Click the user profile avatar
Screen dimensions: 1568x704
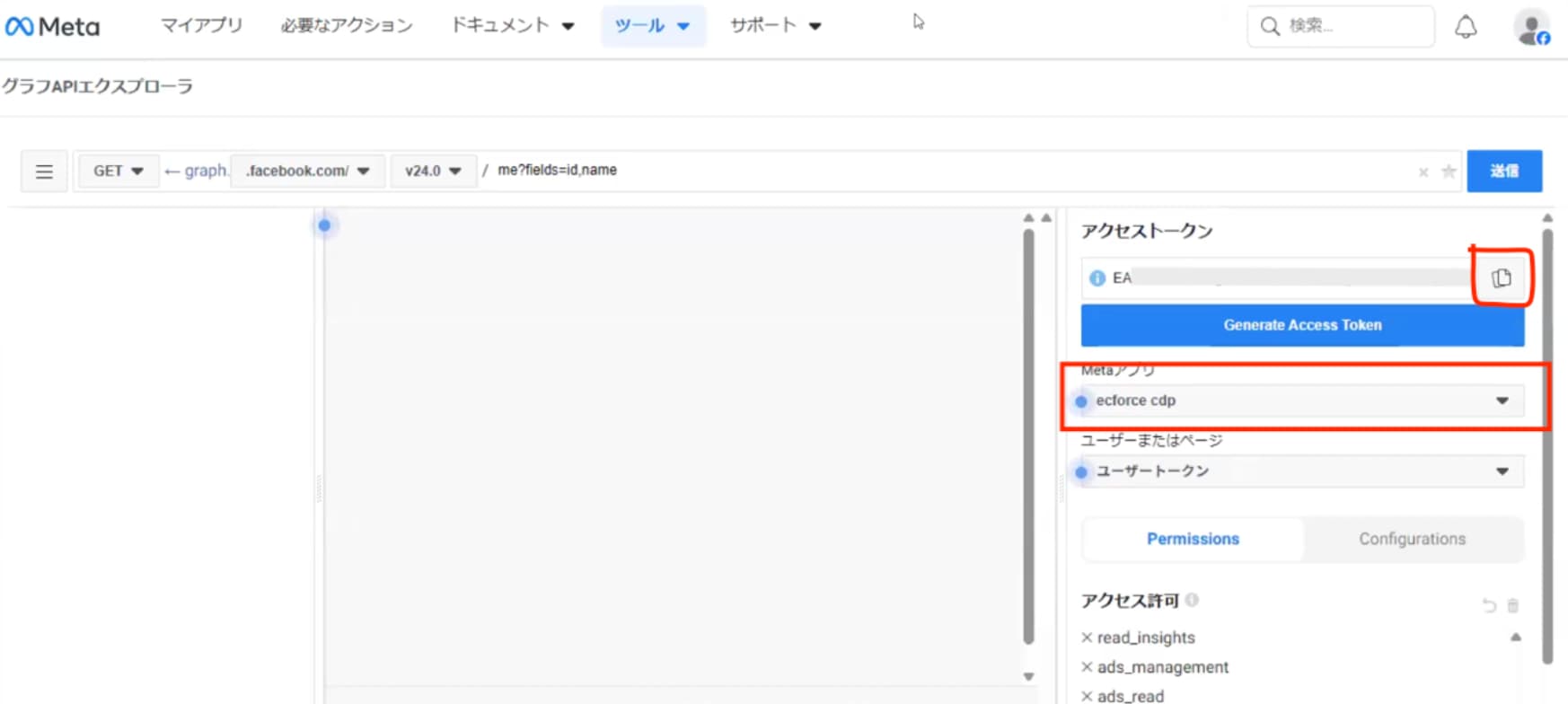click(x=1531, y=27)
